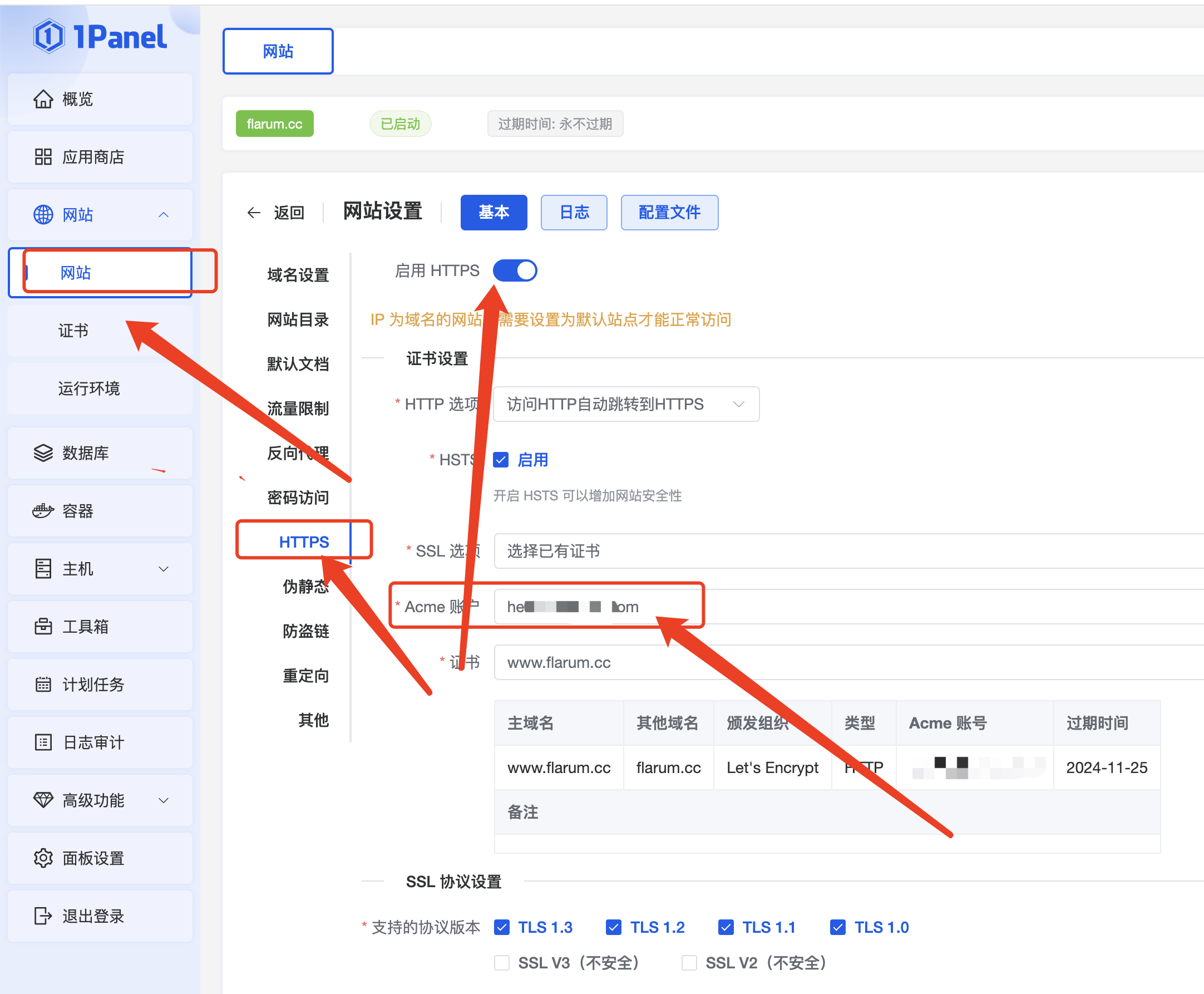Click the 数据库 layers icon
Viewport: 1204px width, 994px height.
pyautogui.click(x=43, y=453)
